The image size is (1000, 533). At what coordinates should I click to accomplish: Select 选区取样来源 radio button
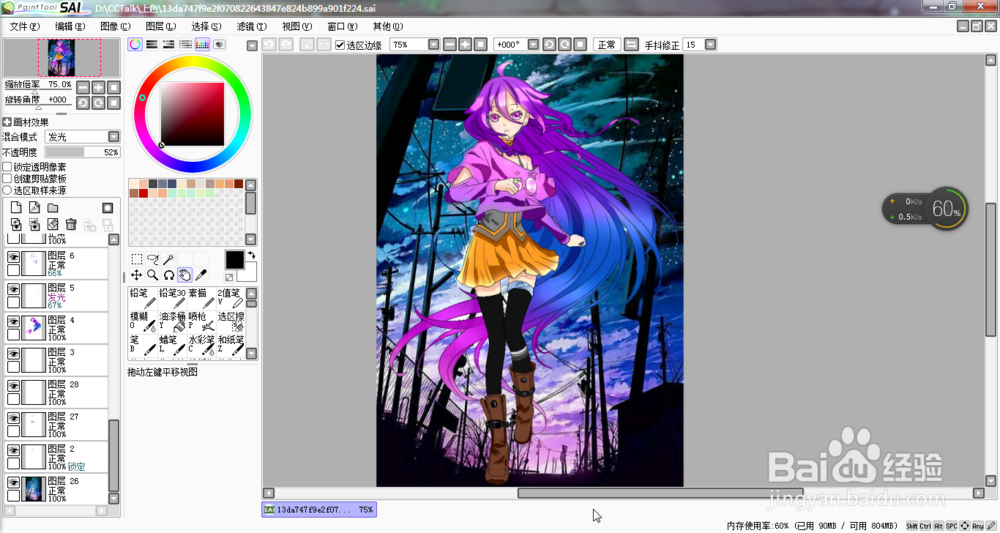click(x=8, y=190)
